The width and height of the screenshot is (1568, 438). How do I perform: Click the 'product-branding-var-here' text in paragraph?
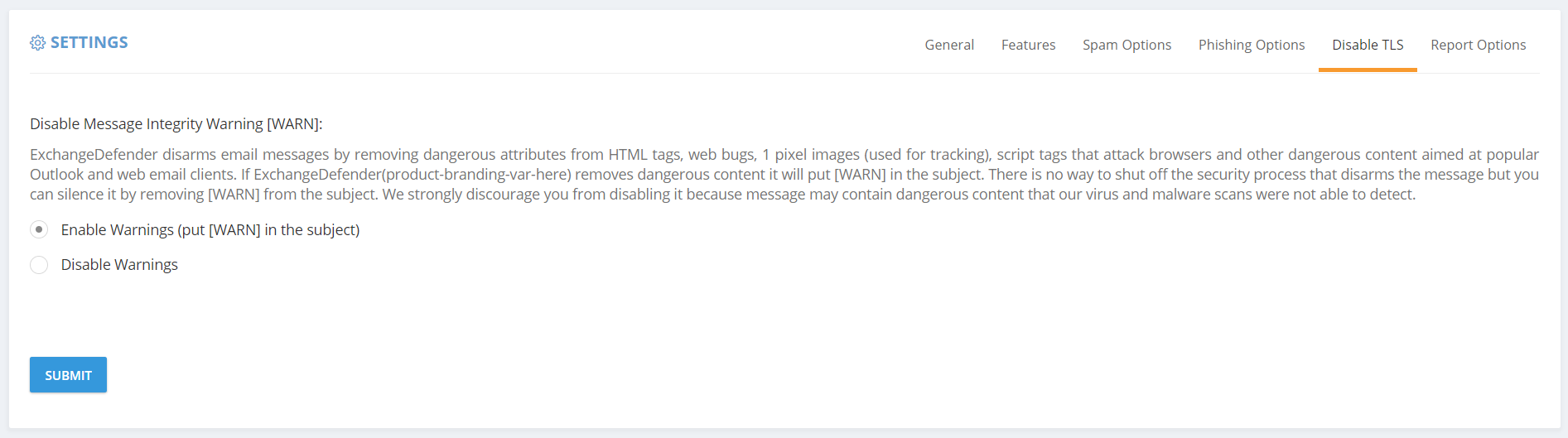pyautogui.click(x=476, y=175)
